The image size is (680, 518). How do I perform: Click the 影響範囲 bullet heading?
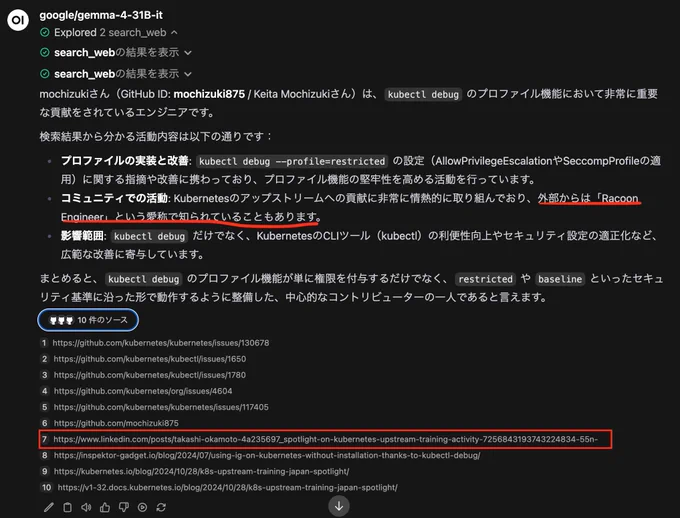point(82,236)
